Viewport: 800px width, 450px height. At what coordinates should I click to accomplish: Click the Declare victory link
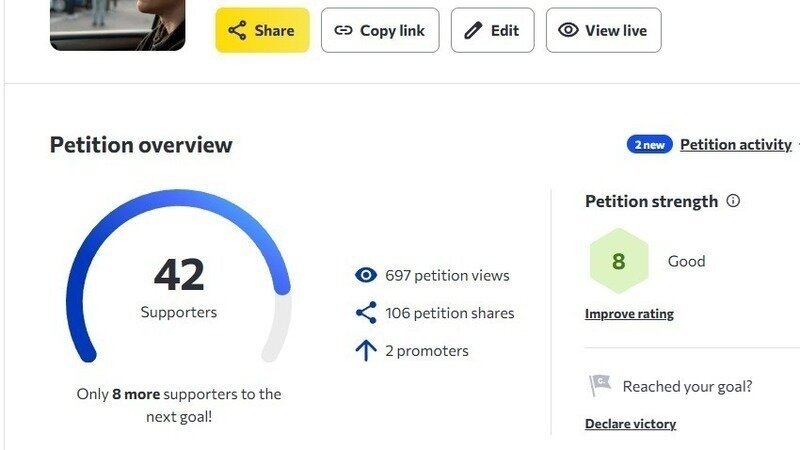[630, 423]
